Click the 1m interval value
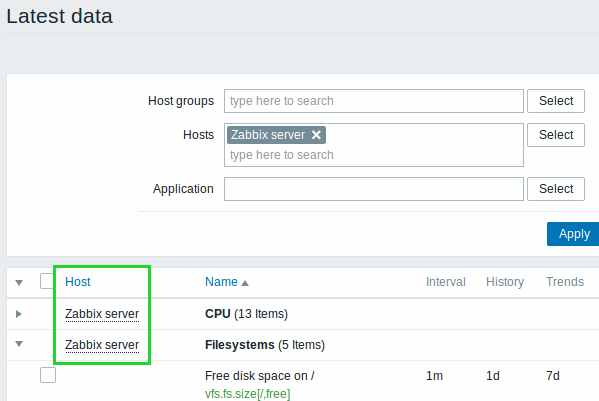Image resolution: width=599 pixels, height=401 pixels. [x=434, y=376]
